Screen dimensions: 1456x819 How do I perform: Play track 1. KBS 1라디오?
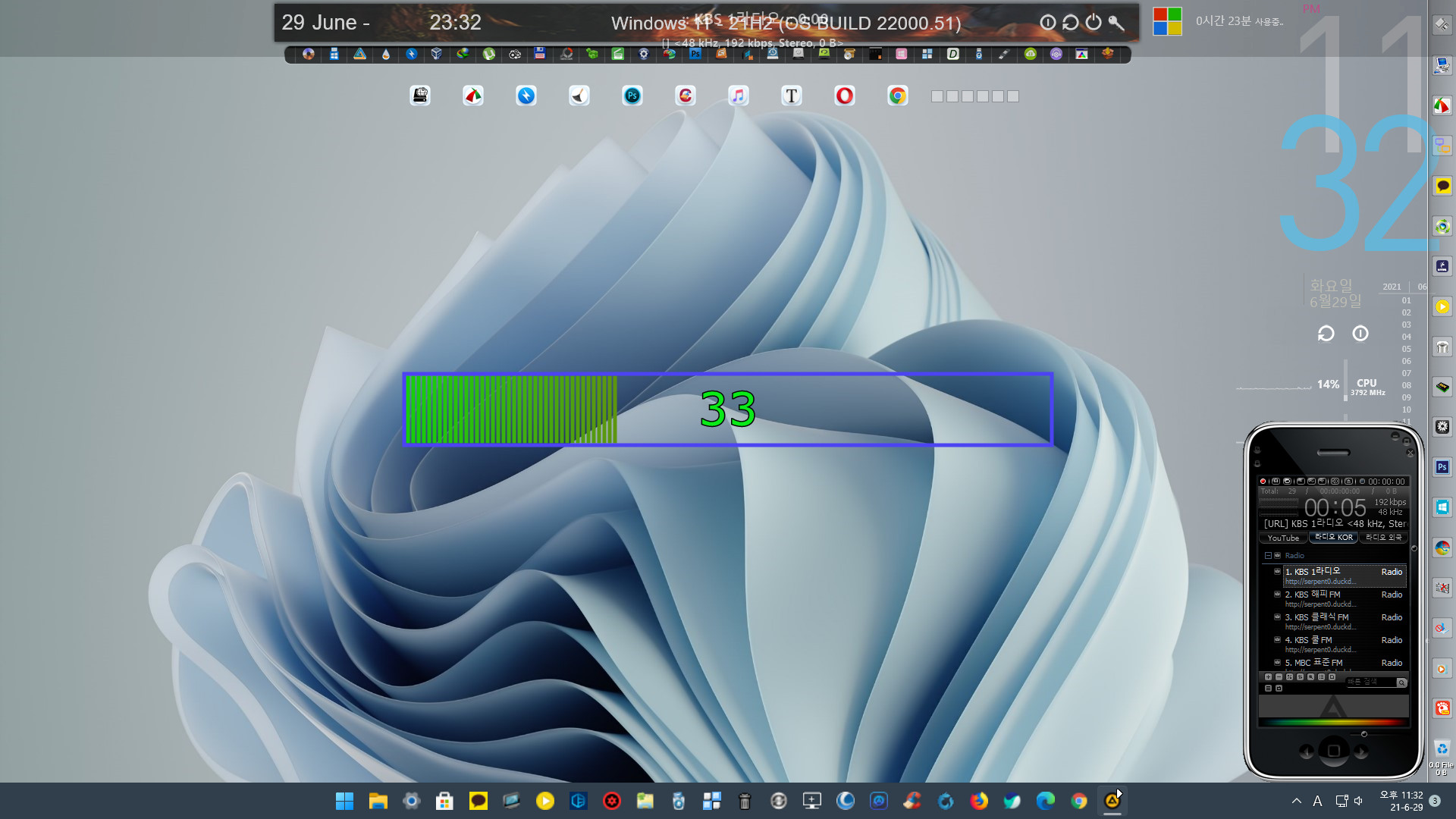tap(1344, 576)
